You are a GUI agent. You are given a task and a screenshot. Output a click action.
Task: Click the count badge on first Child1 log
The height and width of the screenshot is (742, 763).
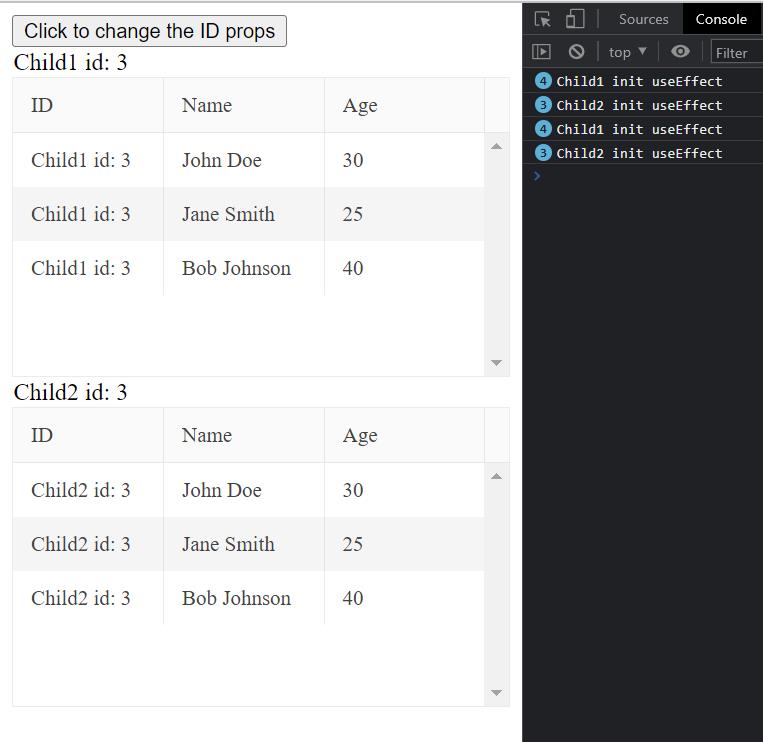543,81
